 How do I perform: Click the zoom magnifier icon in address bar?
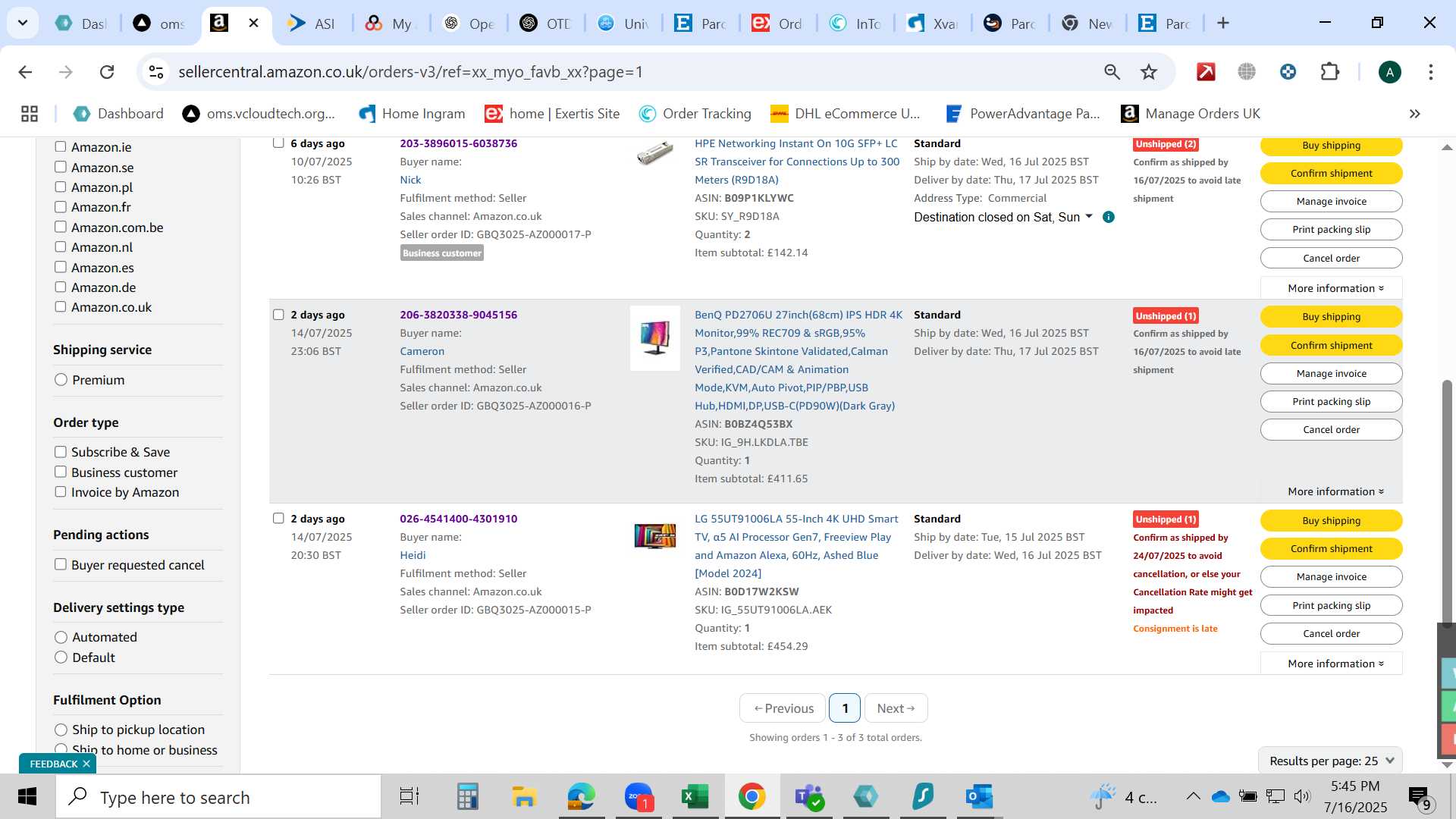1112,72
